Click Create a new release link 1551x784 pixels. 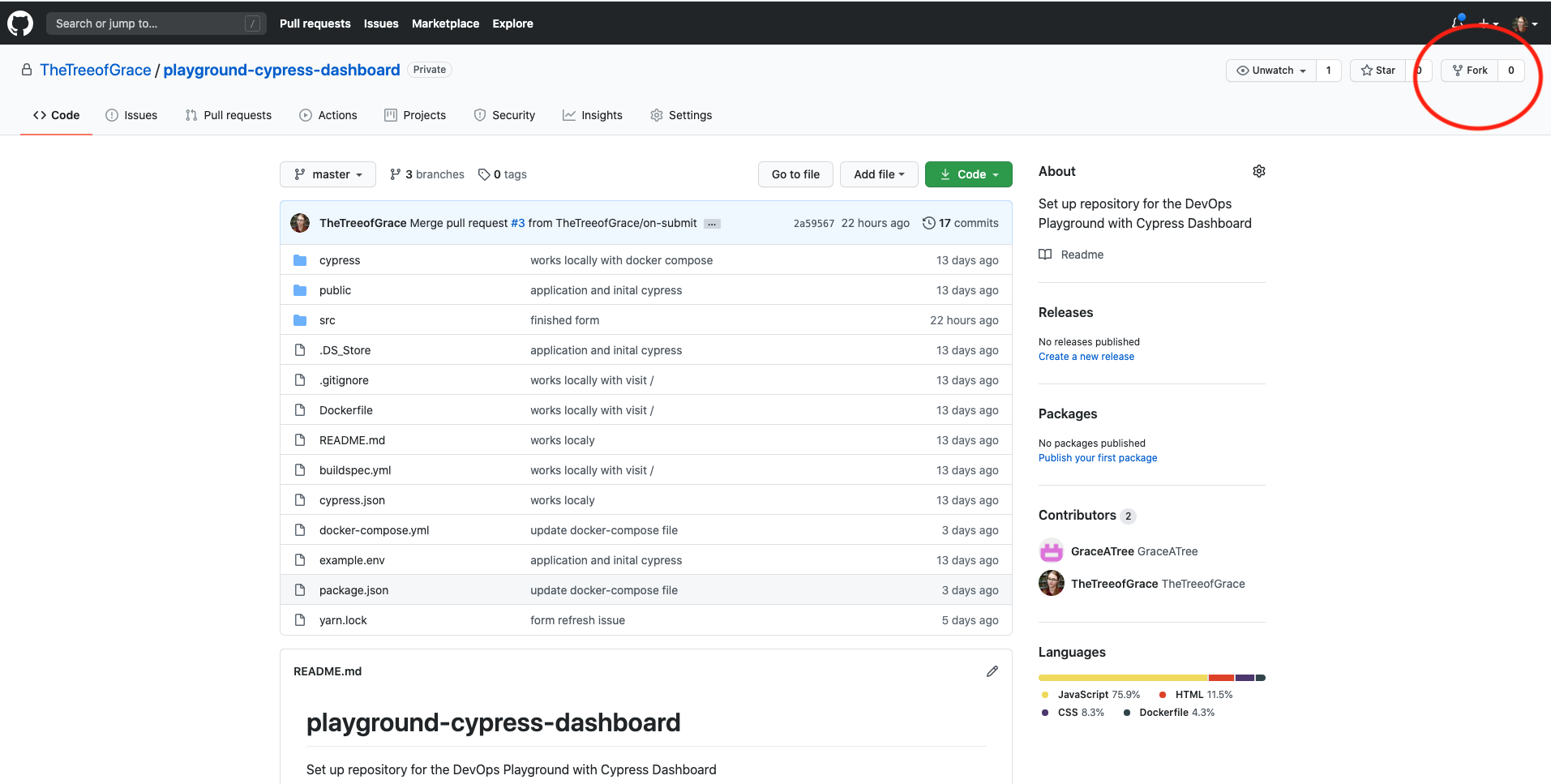click(1086, 357)
